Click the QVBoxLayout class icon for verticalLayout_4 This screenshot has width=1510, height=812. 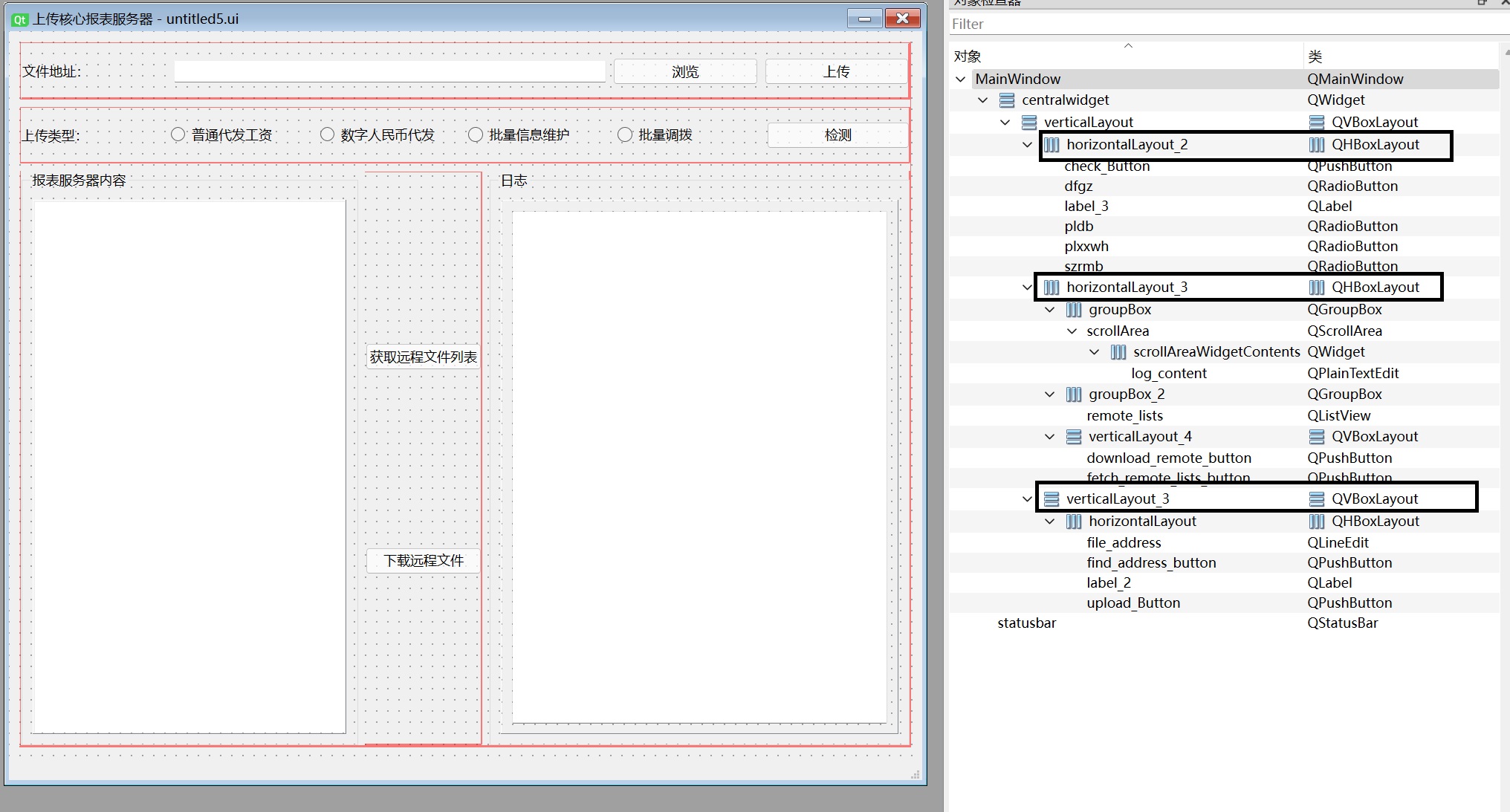point(1316,437)
